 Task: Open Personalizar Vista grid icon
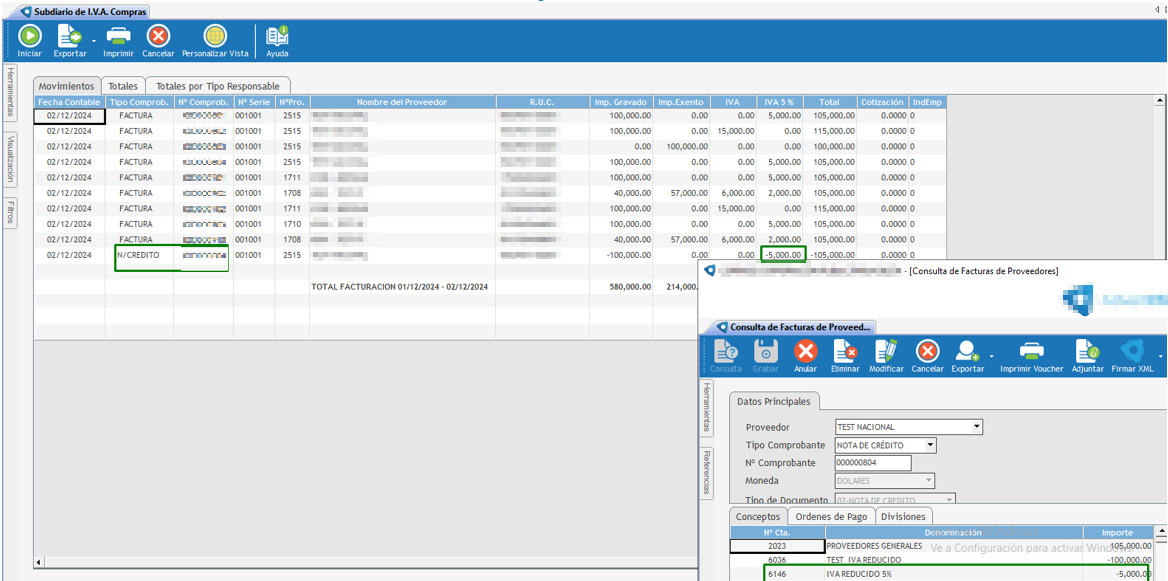tap(215, 38)
